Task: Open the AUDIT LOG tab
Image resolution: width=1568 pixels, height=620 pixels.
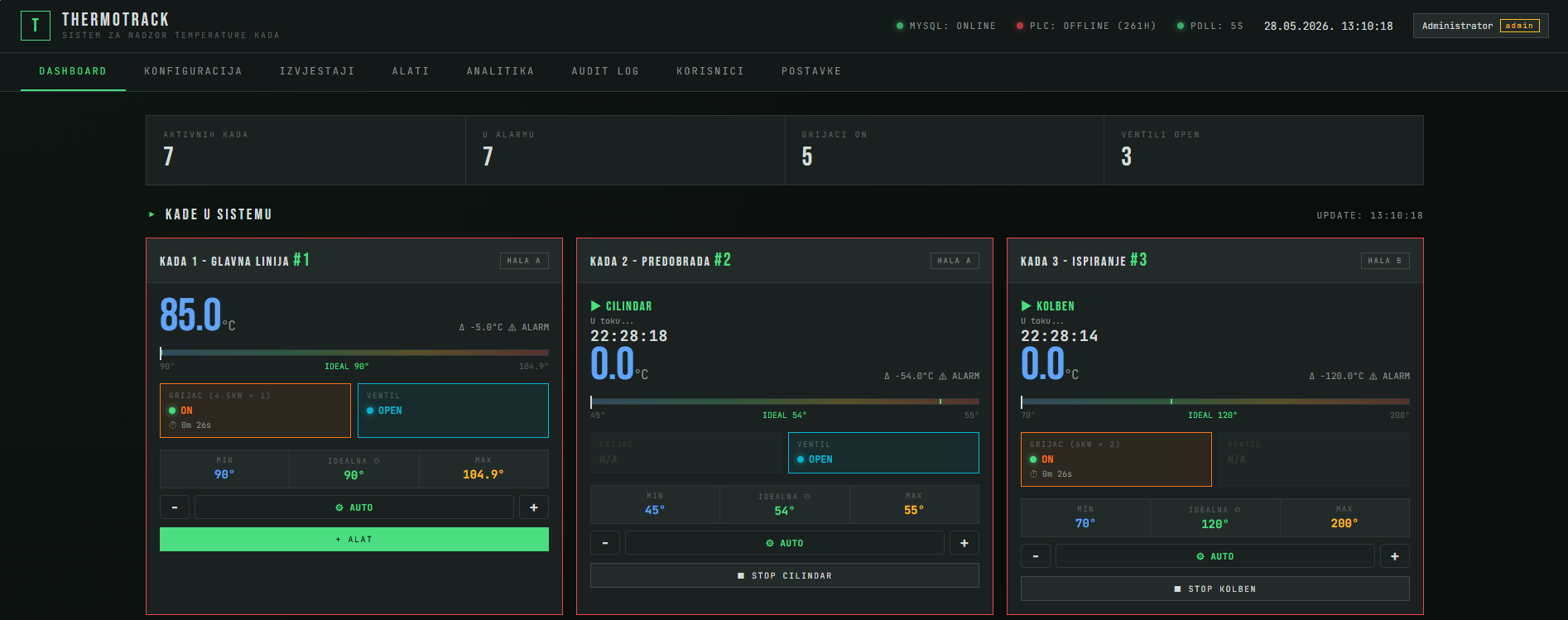Action: tap(605, 71)
